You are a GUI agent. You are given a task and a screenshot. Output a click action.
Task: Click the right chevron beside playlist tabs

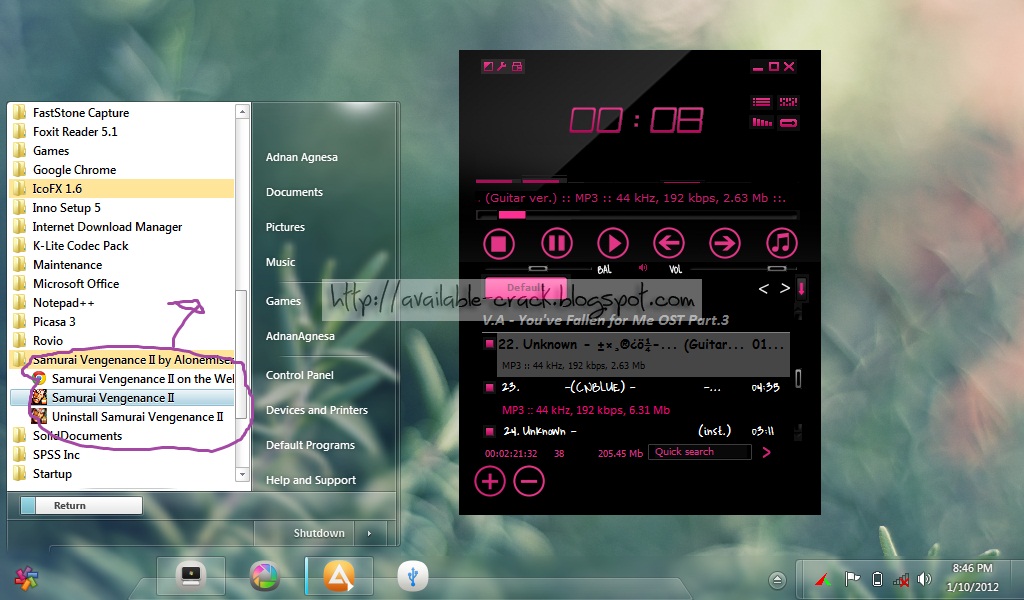point(785,289)
